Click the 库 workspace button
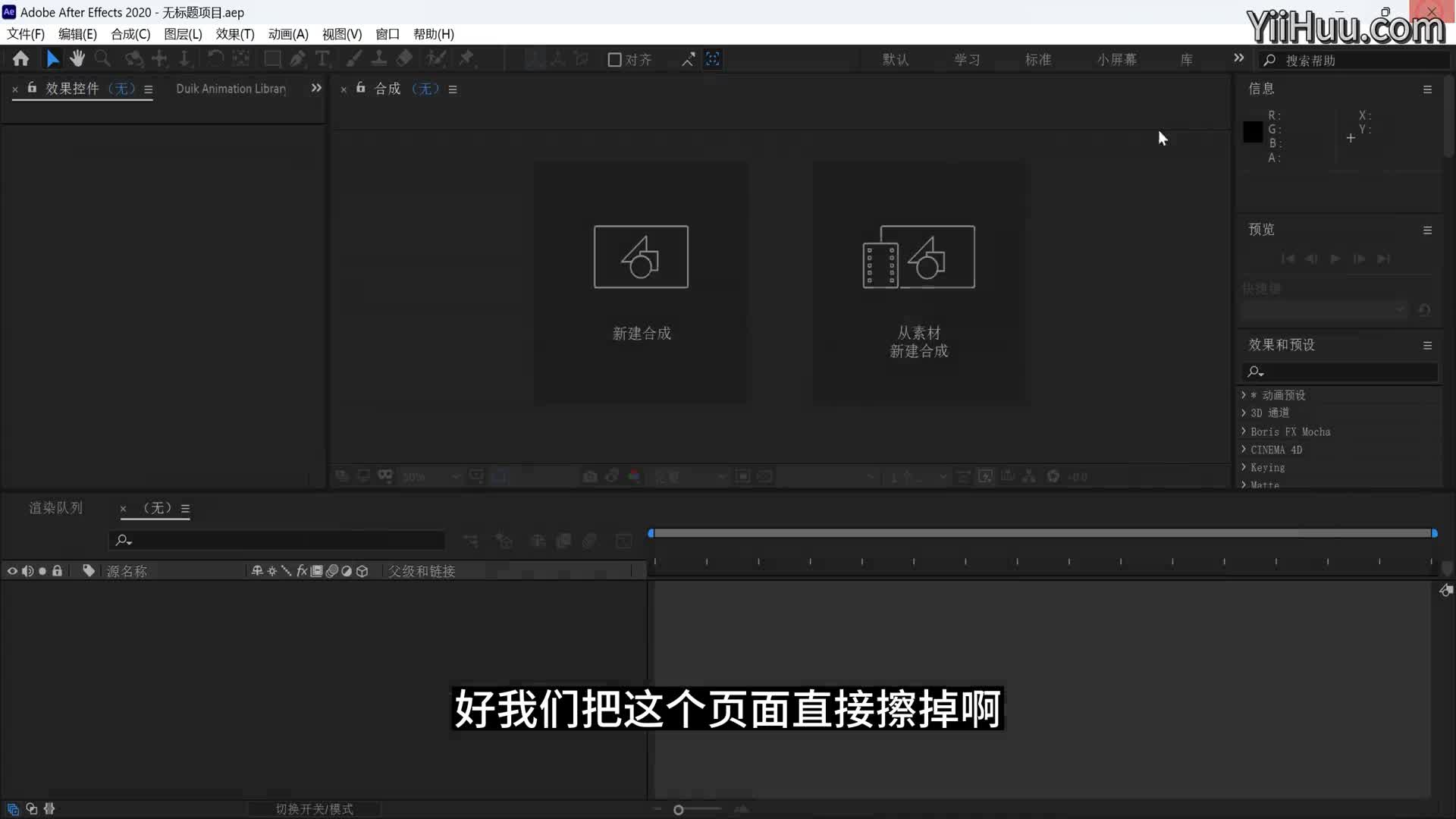Image resolution: width=1456 pixels, height=819 pixels. pyautogui.click(x=1187, y=60)
